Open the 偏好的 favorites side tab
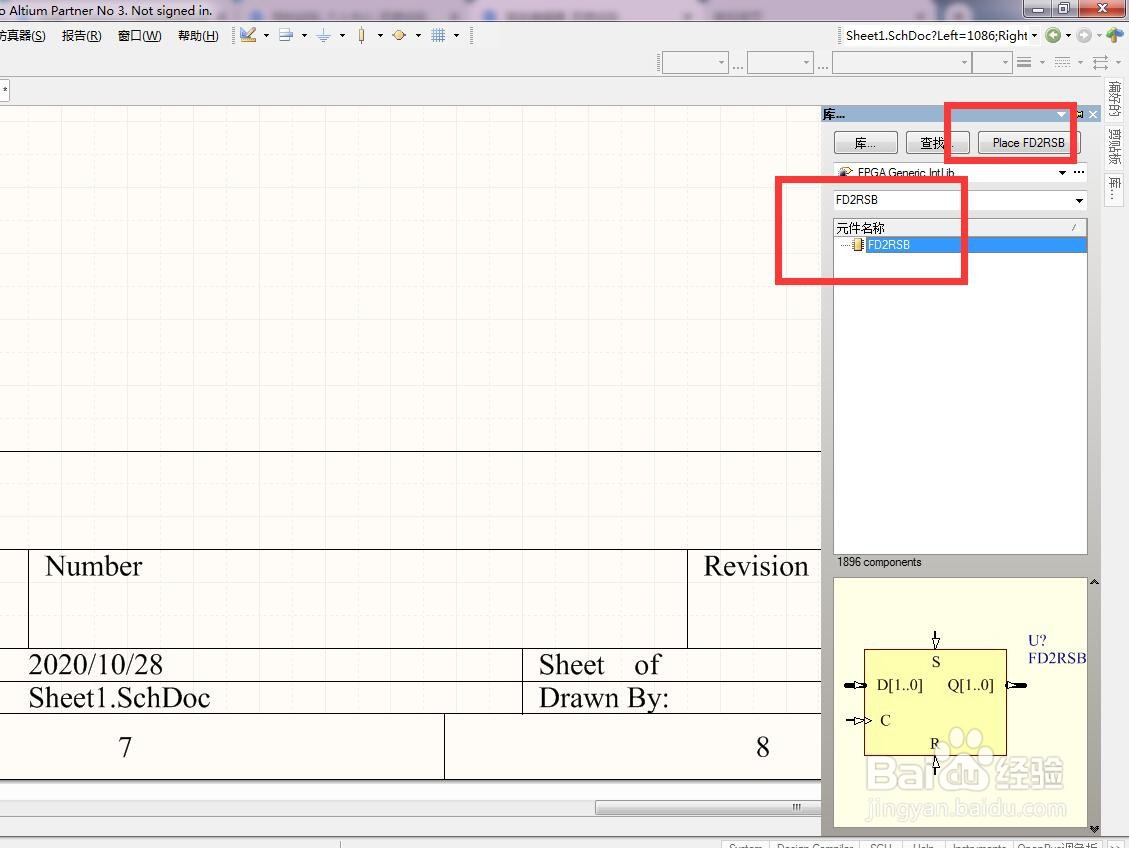1129x848 pixels. point(1115,98)
